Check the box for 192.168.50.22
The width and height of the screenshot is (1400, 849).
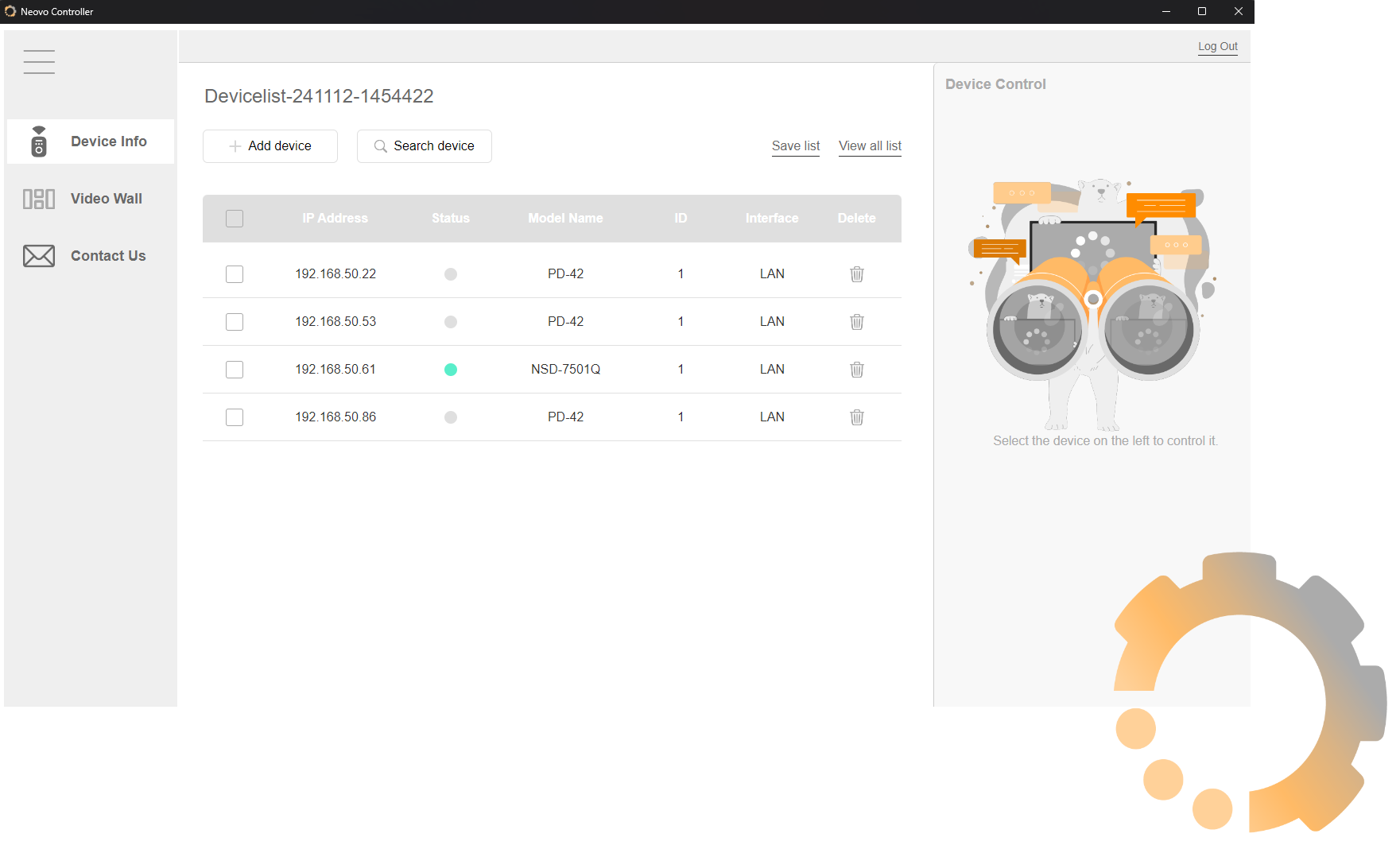click(235, 274)
